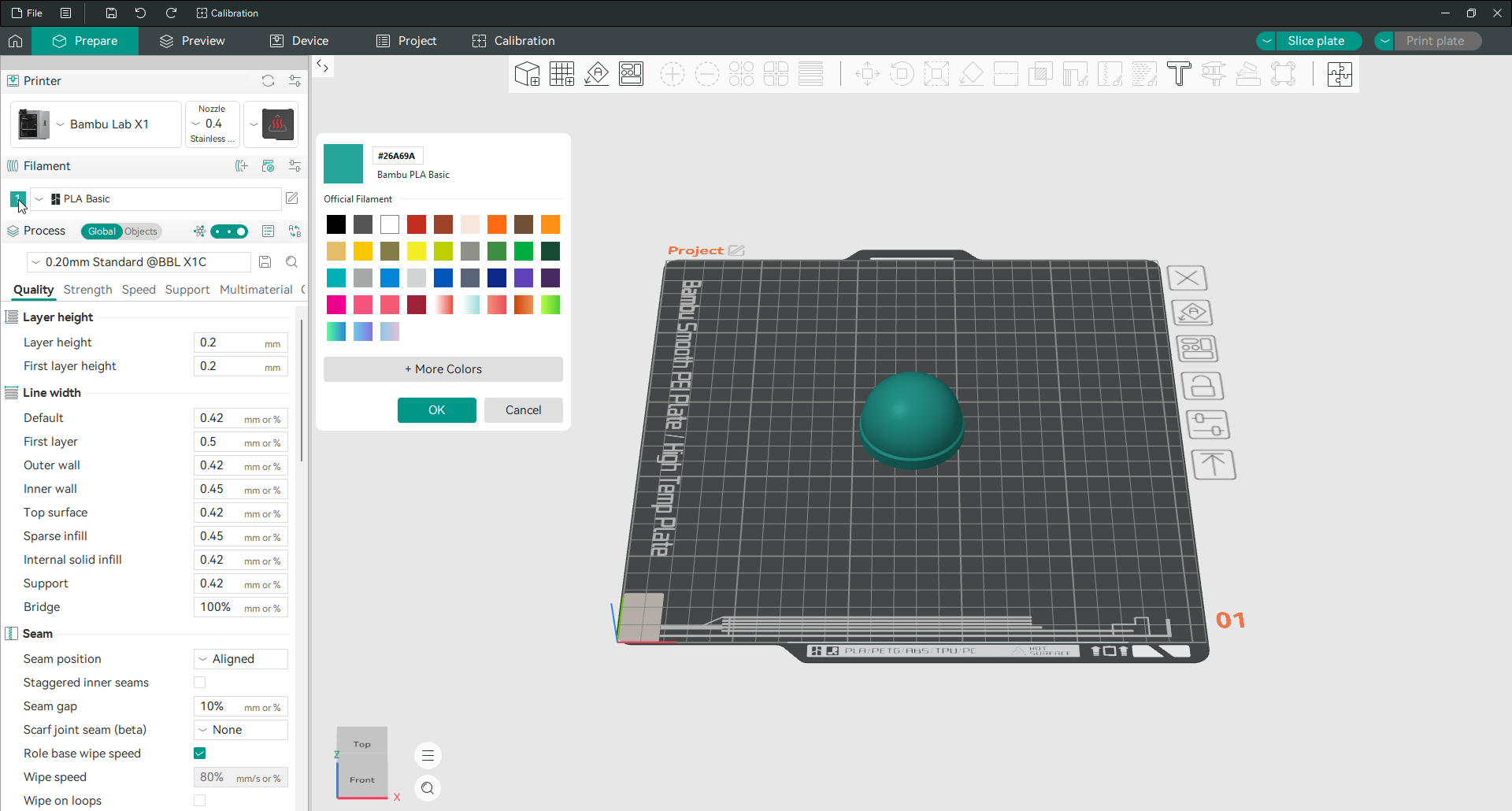The image size is (1512, 811).
Task: Enable Wipe on loops checkbox
Action: (x=200, y=801)
